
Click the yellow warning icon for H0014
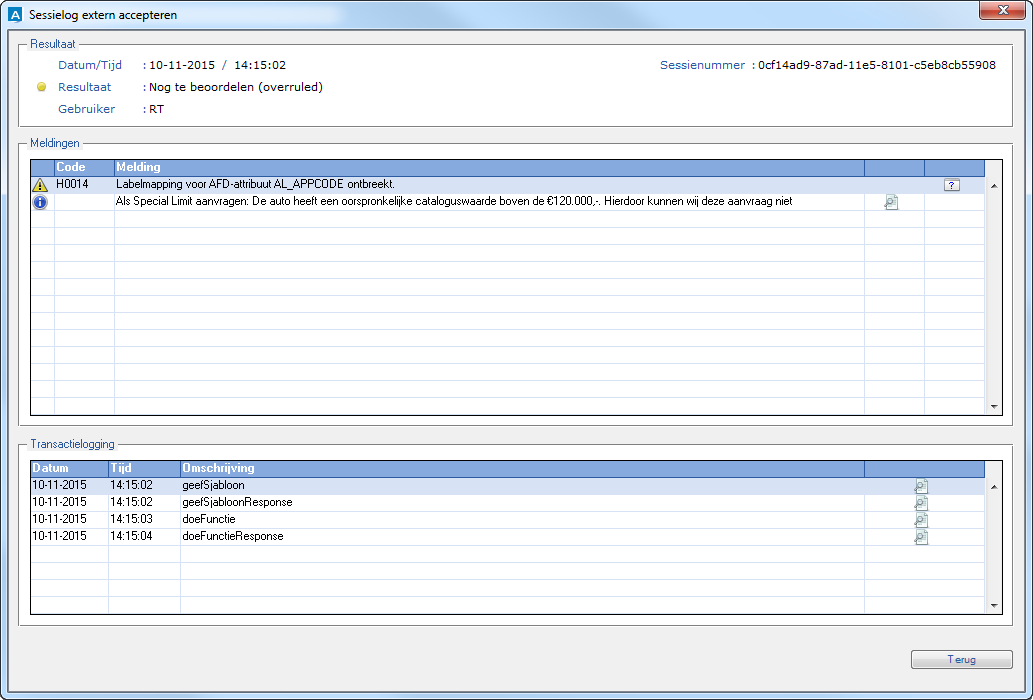point(40,185)
